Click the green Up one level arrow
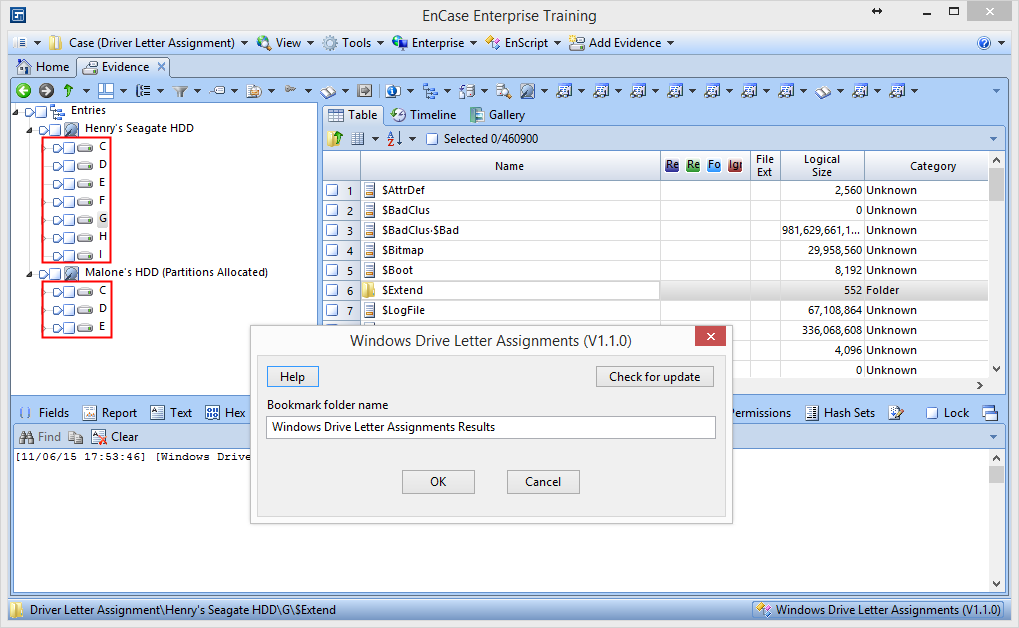 click(68, 90)
